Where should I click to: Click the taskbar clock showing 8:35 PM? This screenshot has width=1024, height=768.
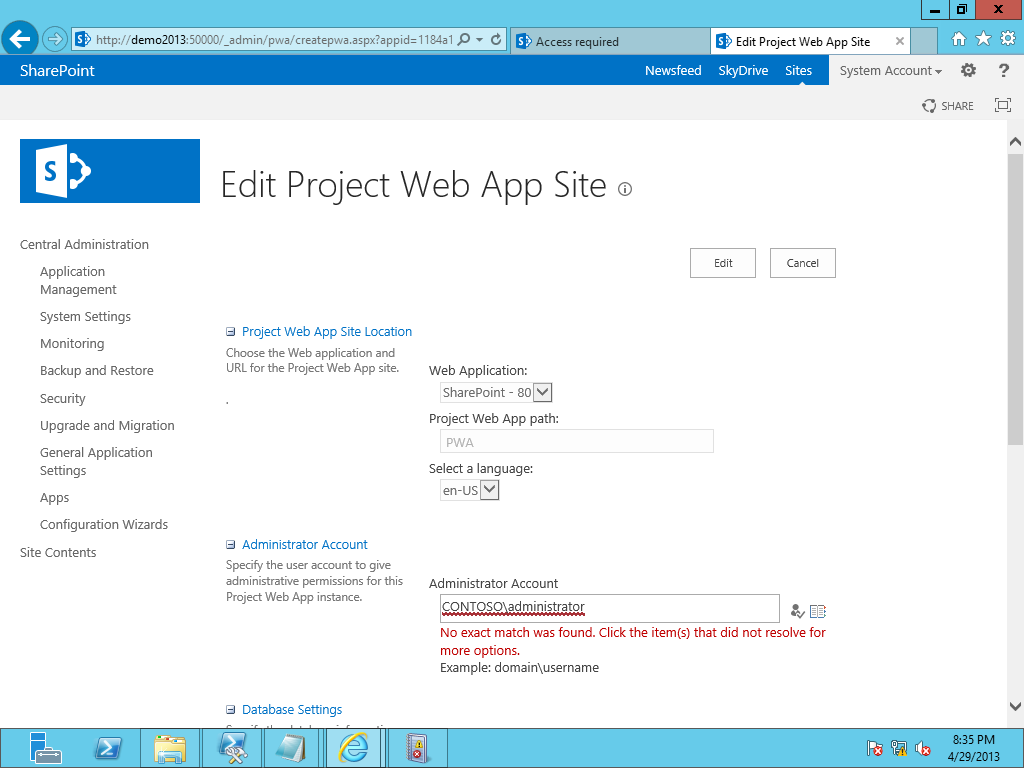[974, 748]
